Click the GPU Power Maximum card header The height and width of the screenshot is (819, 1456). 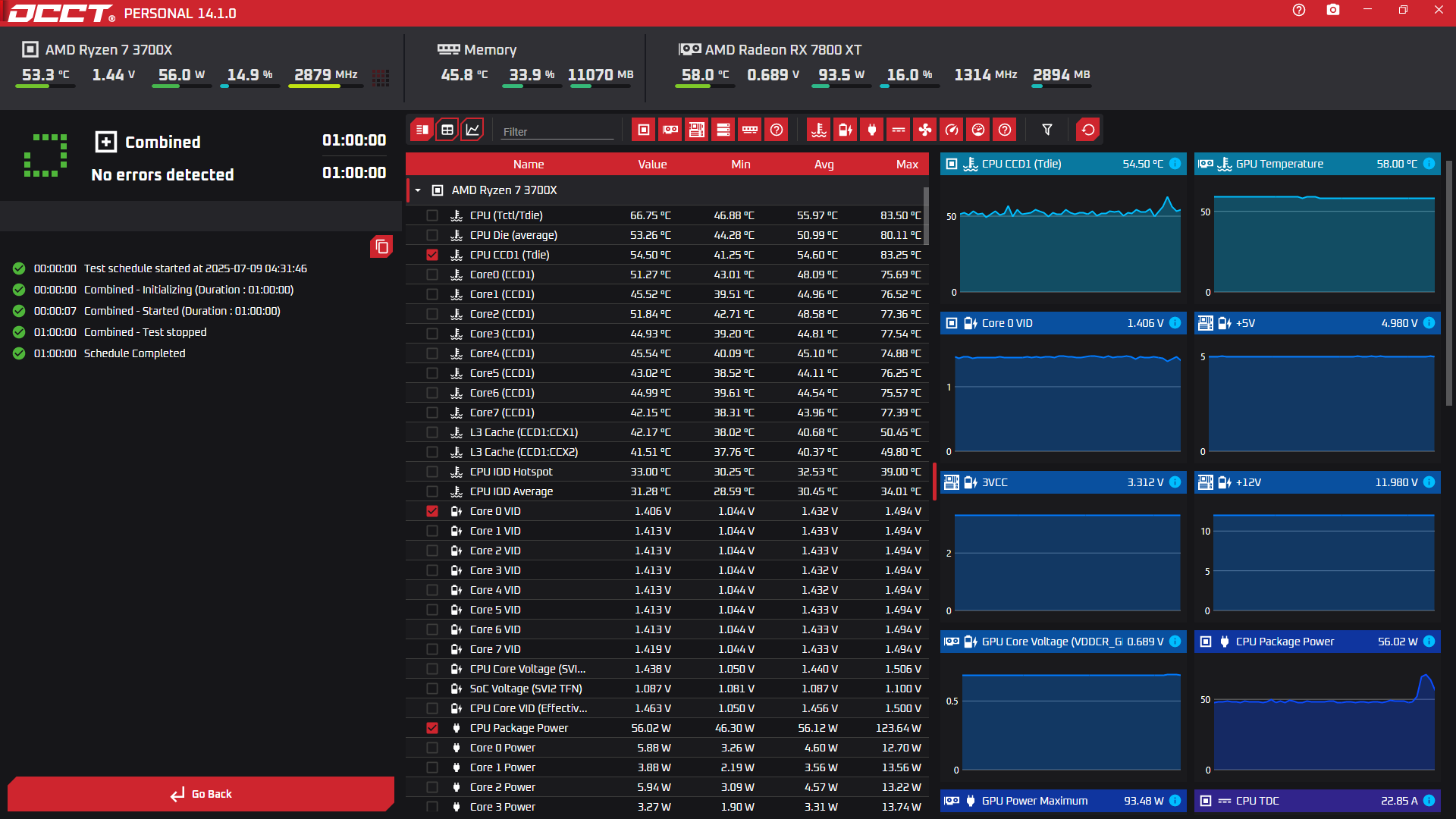(x=1063, y=801)
